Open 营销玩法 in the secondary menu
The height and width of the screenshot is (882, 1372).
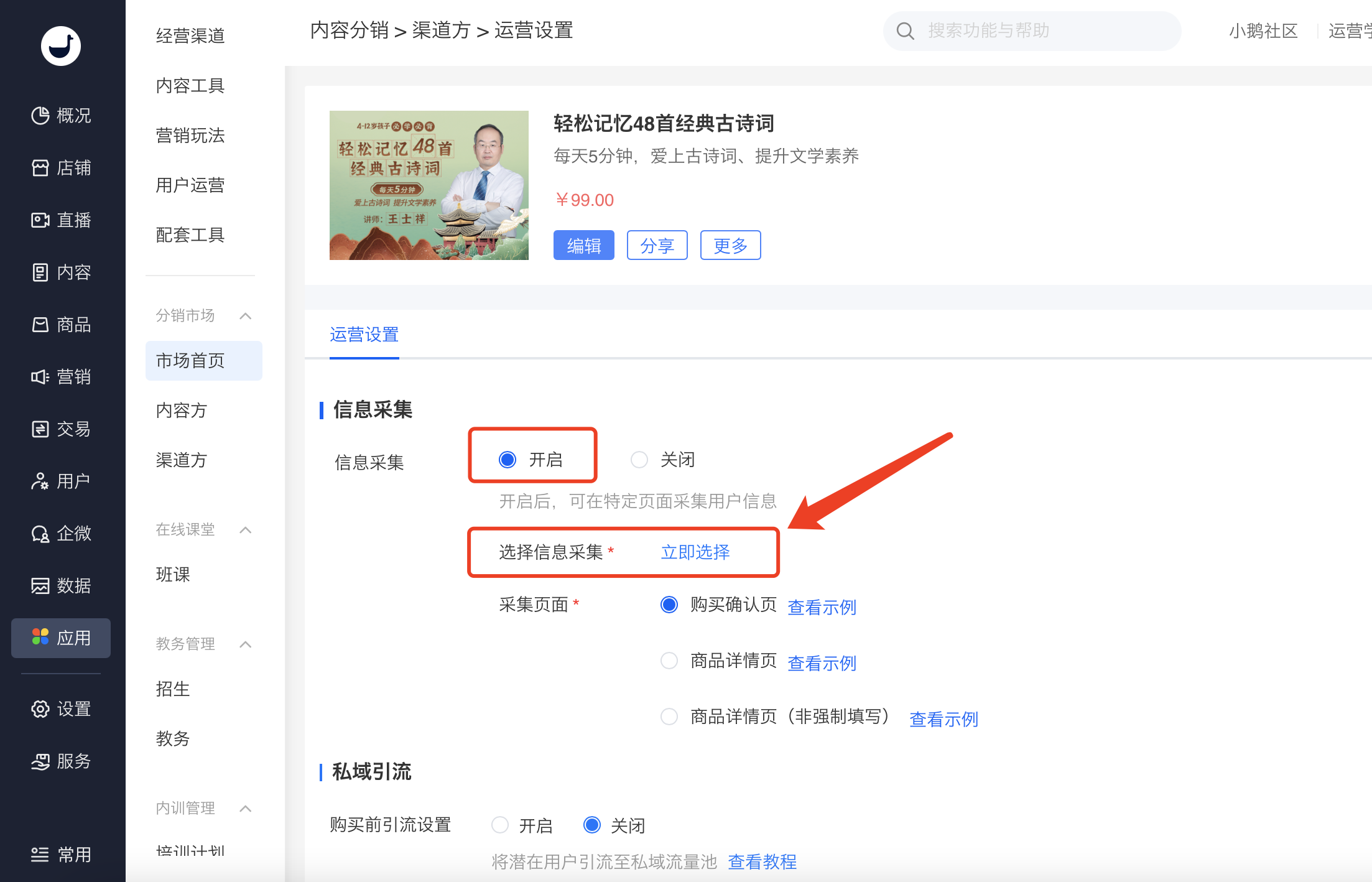coord(190,136)
